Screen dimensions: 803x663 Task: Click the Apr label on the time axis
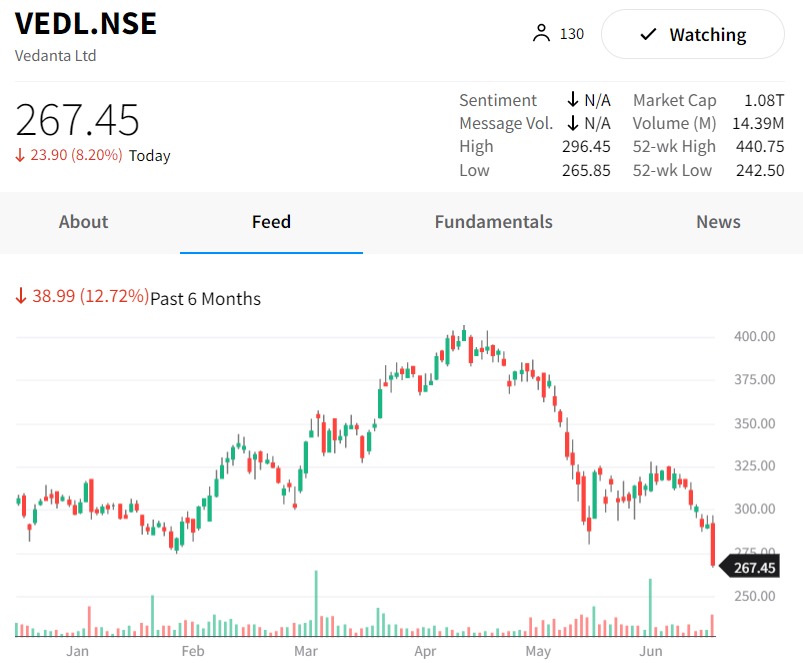[x=425, y=652]
